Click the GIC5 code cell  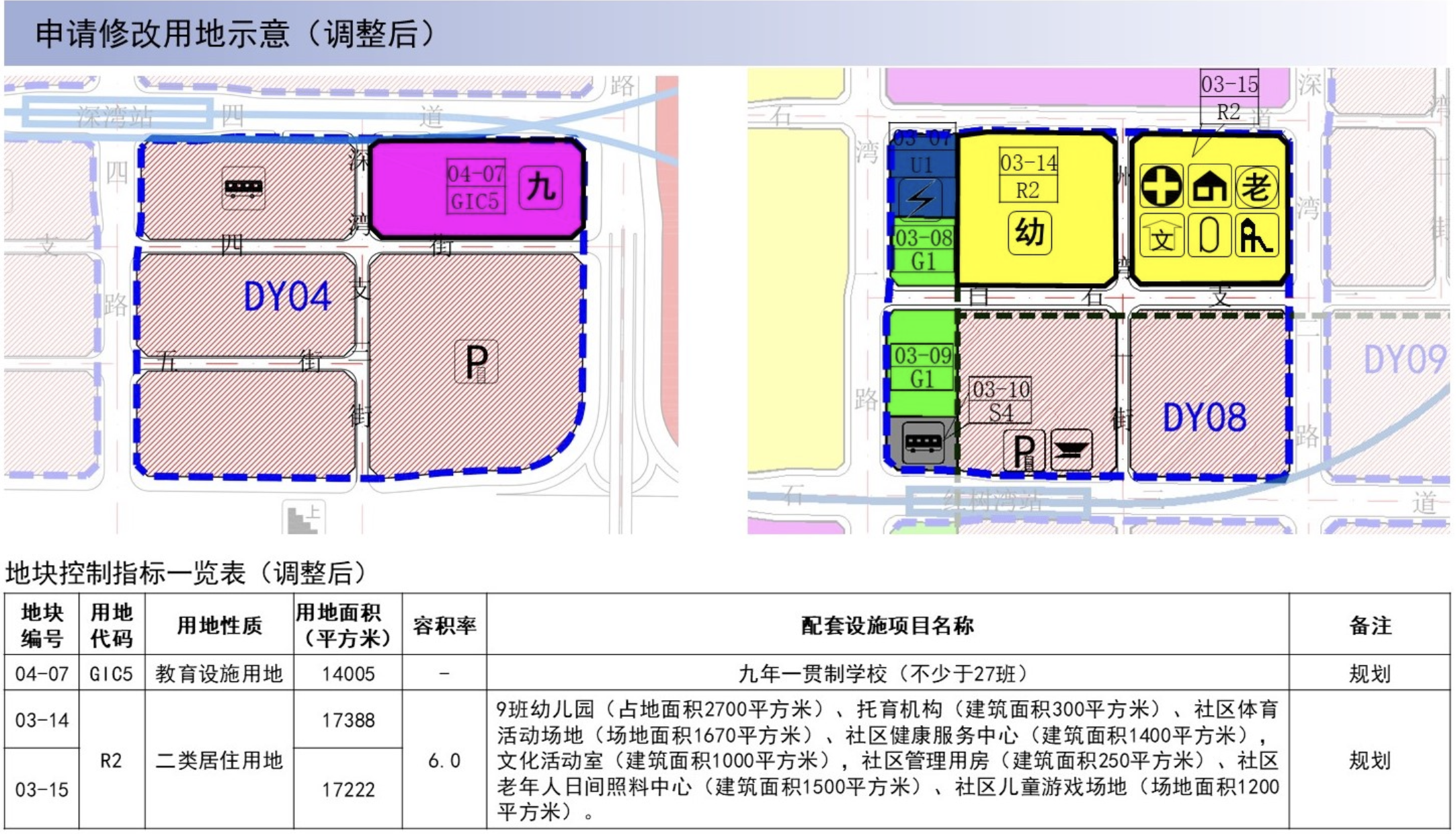tap(112, 673)
